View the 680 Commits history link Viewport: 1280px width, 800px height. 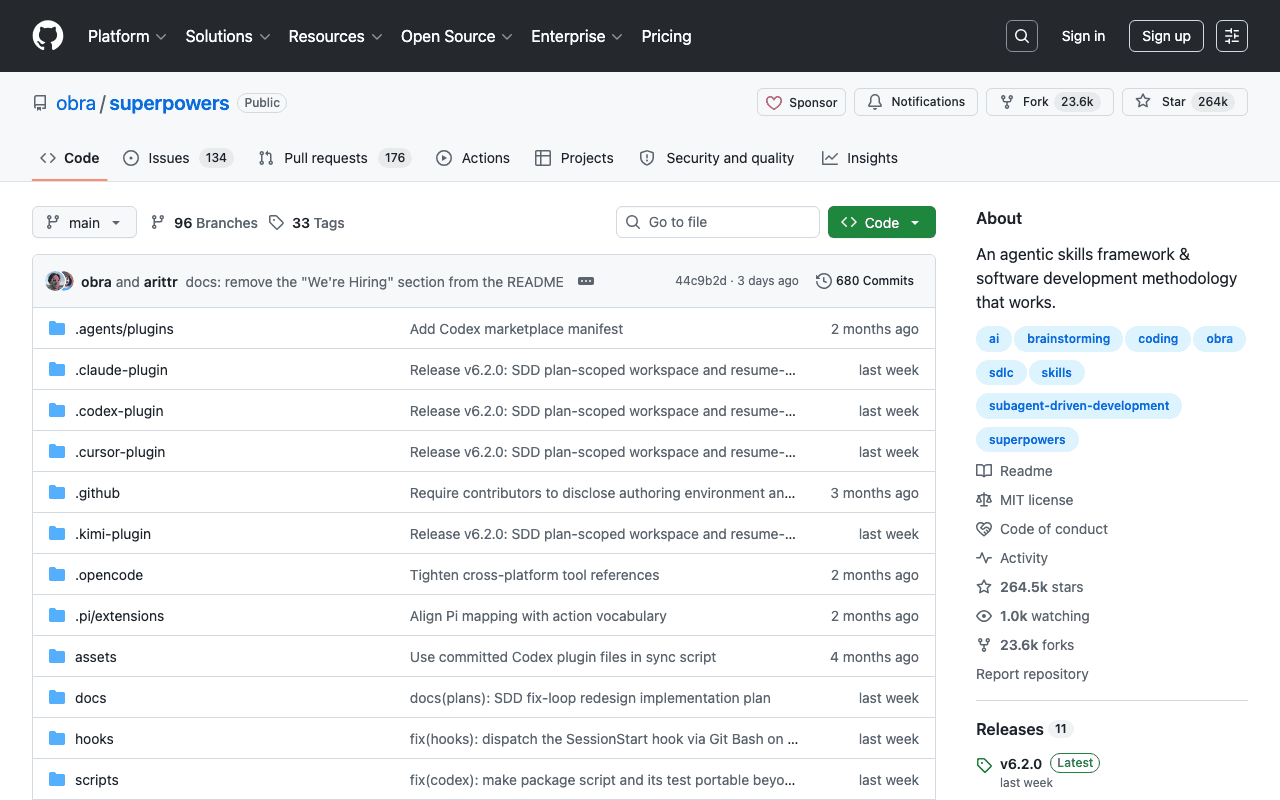tap(865, 281)
